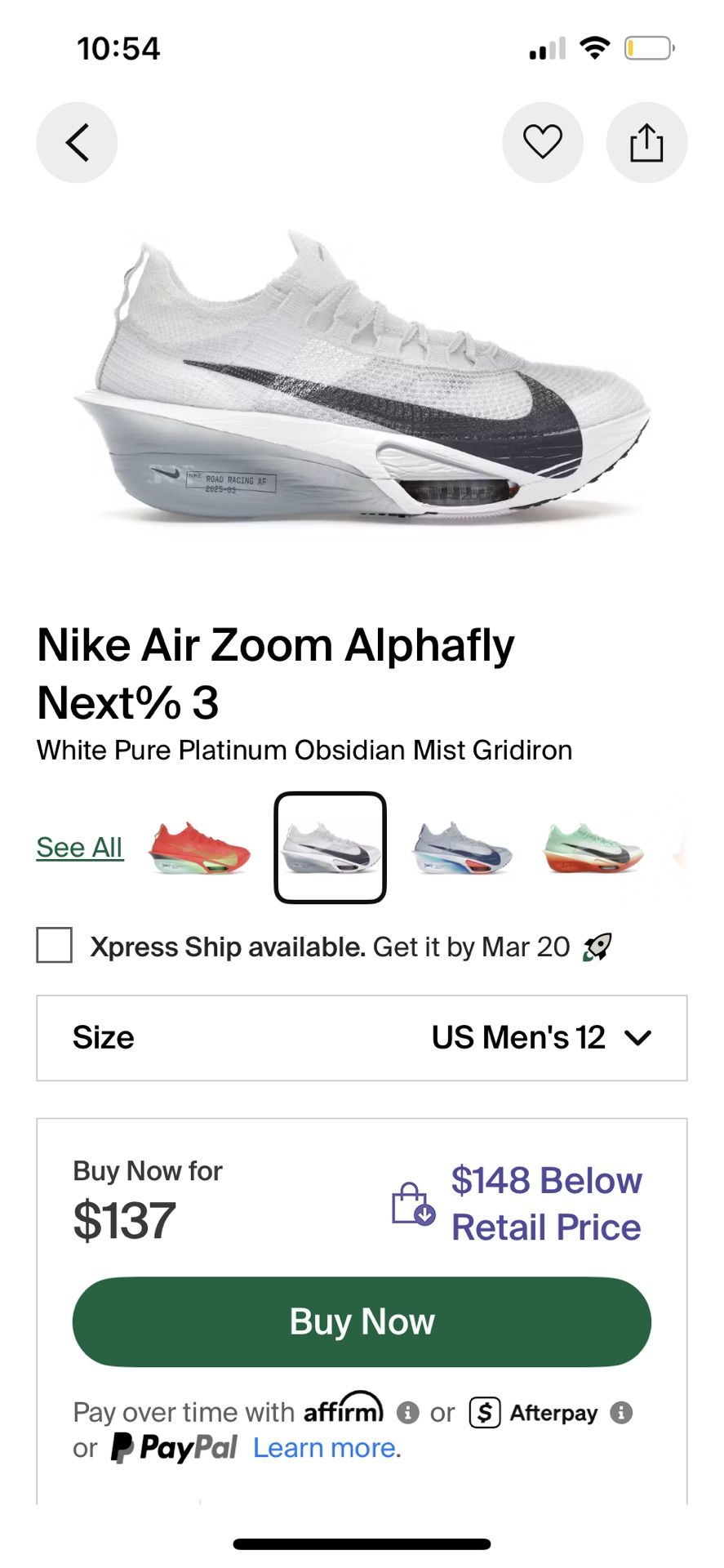The width and height of the screenshot is (724, 1568).
Task: Select the red-orange colorway thumbnail
Action: (199, 849)
